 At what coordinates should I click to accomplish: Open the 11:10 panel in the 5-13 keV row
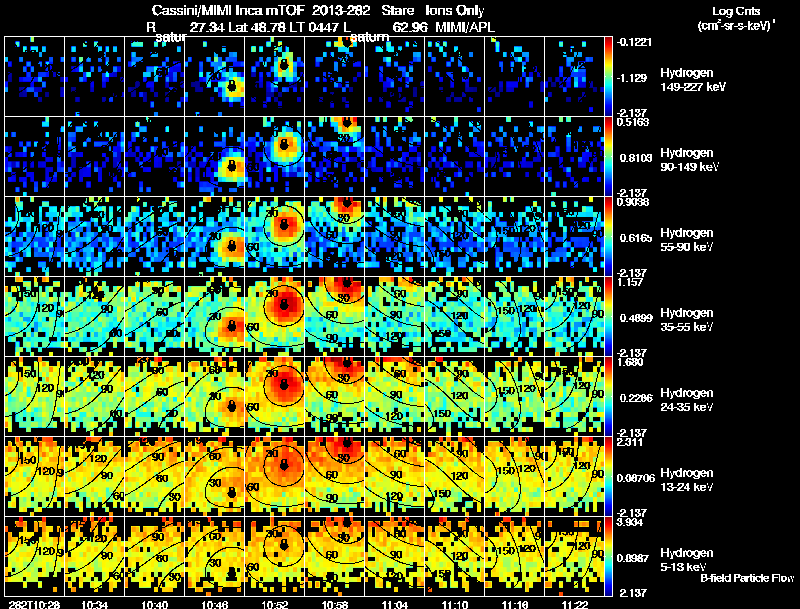pos(455,556)
